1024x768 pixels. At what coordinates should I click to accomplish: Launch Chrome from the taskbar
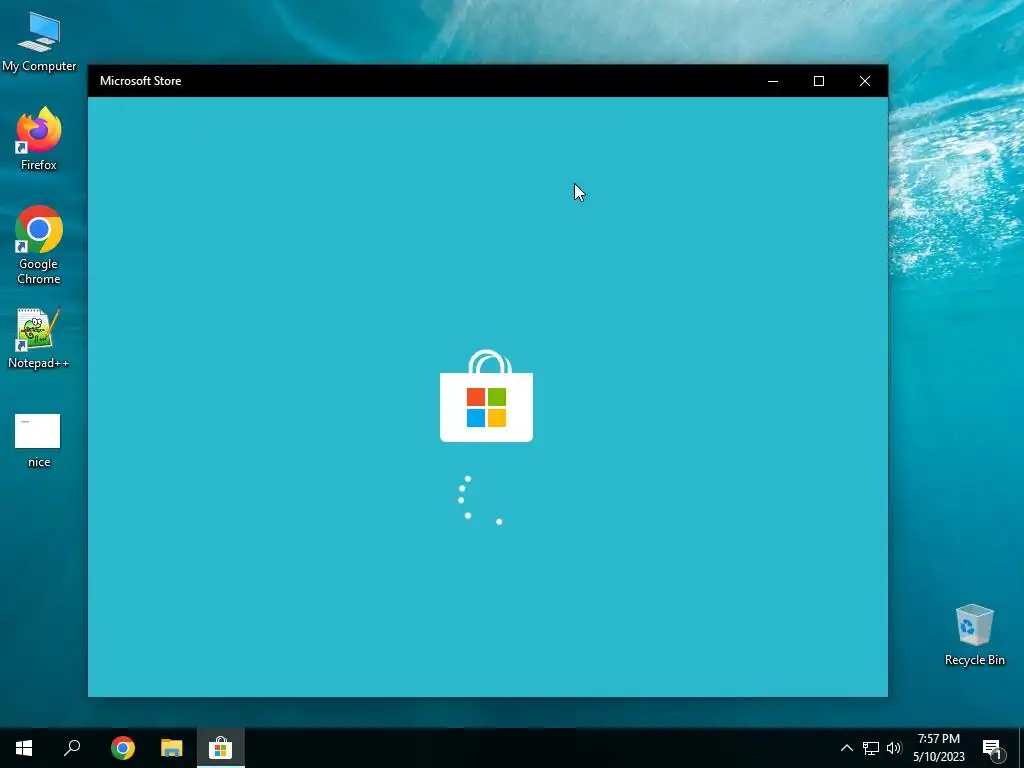coord(123,748)
